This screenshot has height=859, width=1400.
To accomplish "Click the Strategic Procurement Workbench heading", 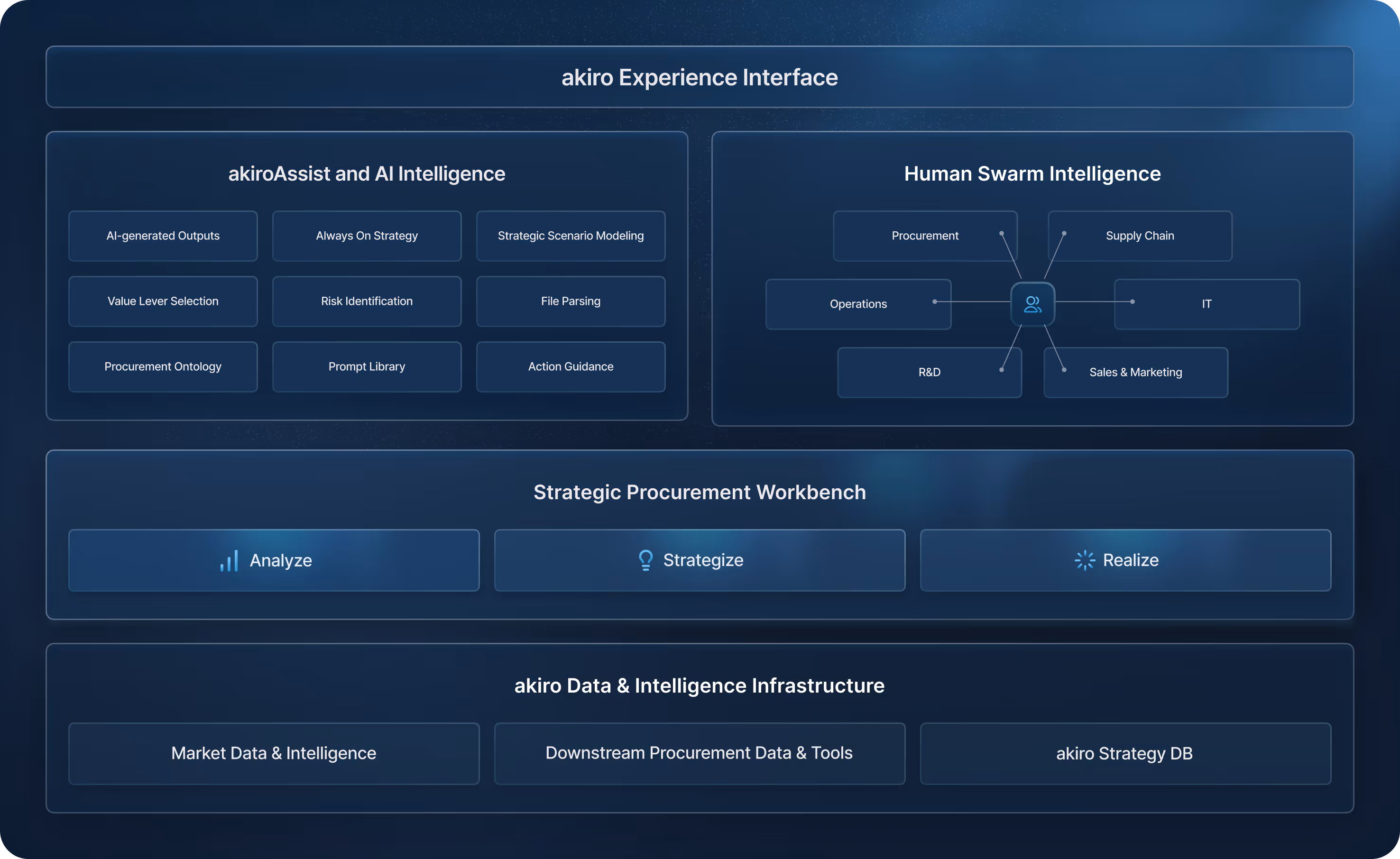I will coord(700,493).
